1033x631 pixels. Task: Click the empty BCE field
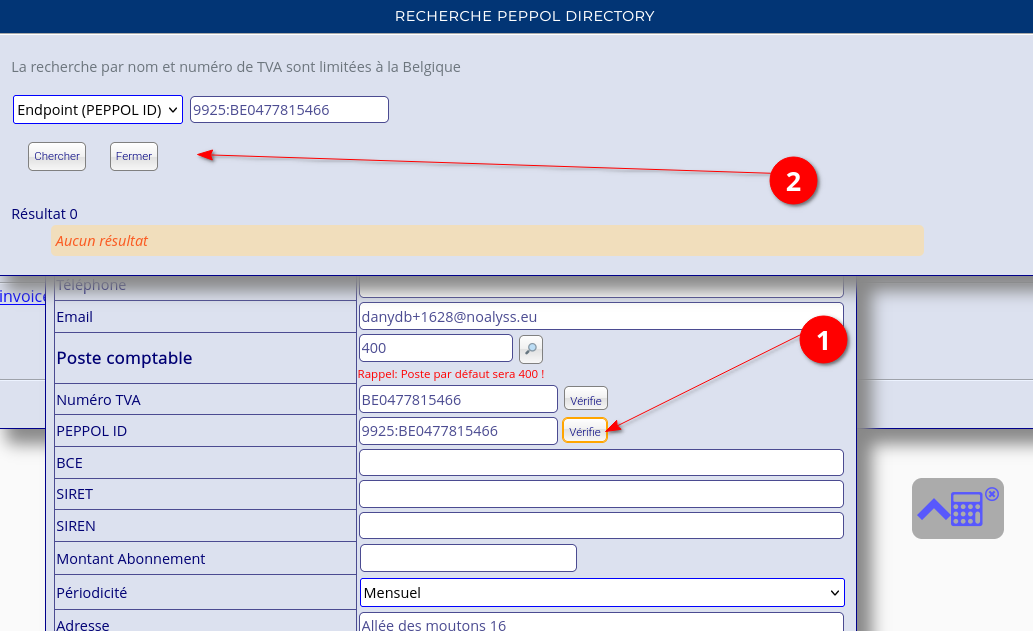601,463
